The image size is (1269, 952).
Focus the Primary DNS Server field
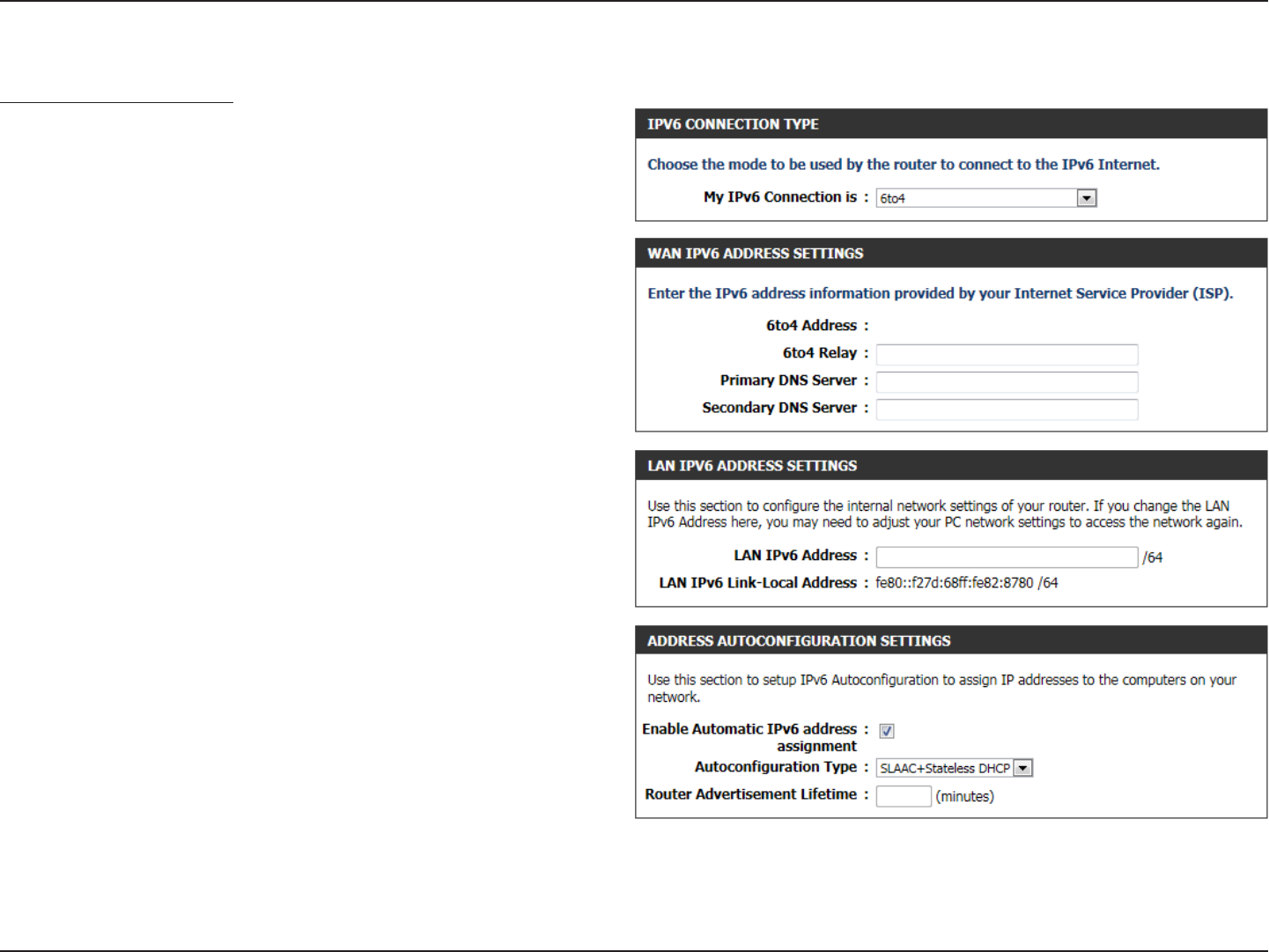click(x=1007, y=381)
